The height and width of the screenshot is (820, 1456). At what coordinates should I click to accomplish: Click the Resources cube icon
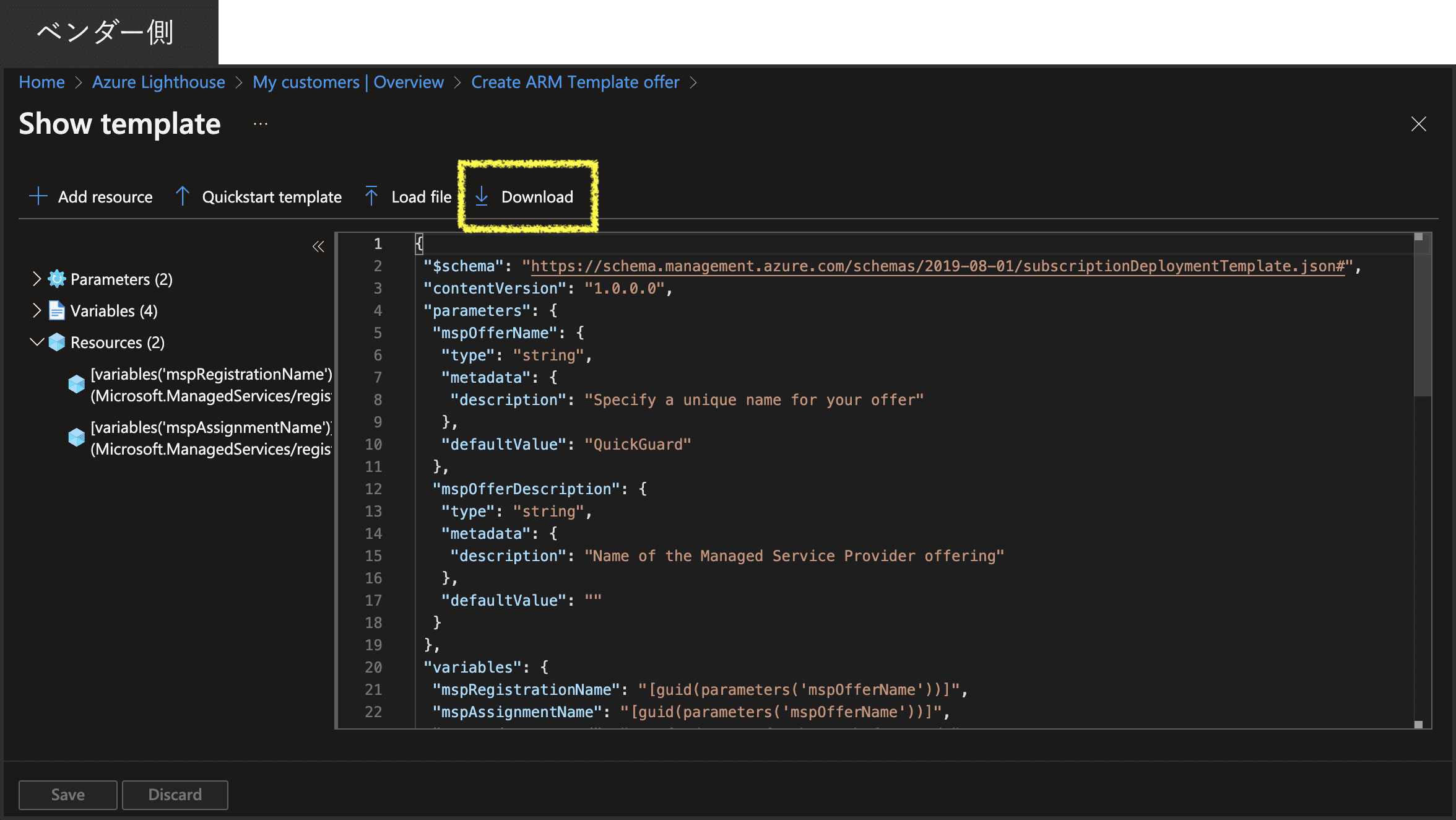pos(57,342)
